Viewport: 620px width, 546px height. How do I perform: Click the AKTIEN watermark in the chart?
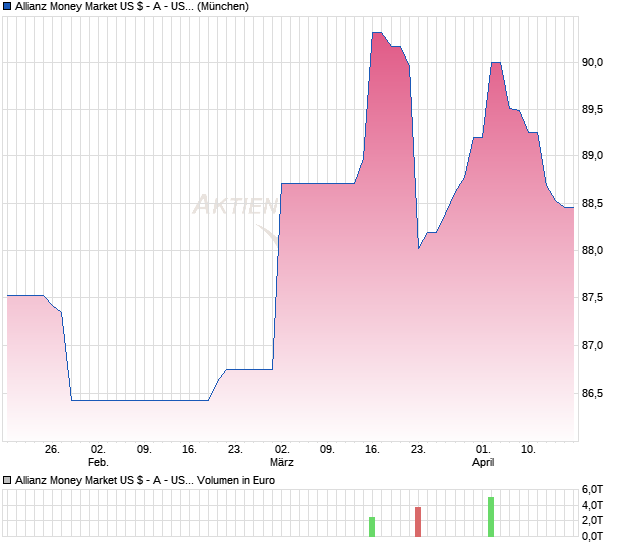point(234,206)
